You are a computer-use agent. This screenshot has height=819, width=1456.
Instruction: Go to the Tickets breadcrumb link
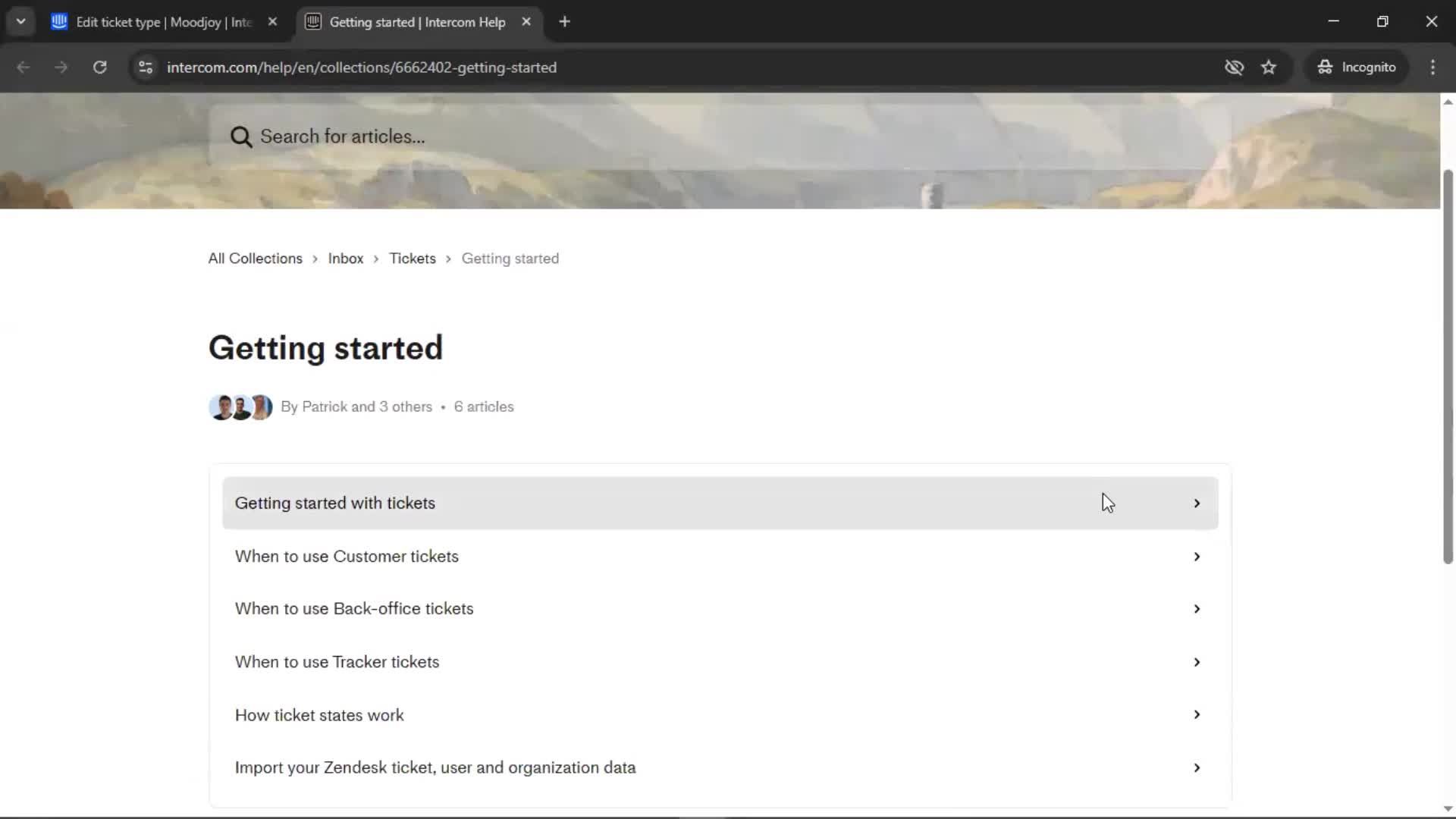(x=413, y=259)
